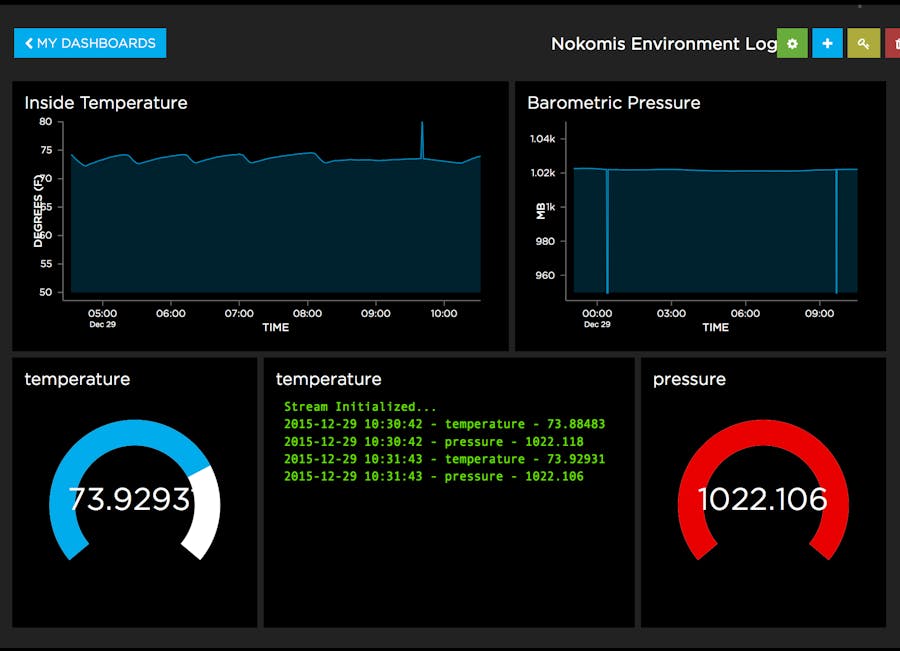Select the Barometric Pressure chart title

point(613,103)
